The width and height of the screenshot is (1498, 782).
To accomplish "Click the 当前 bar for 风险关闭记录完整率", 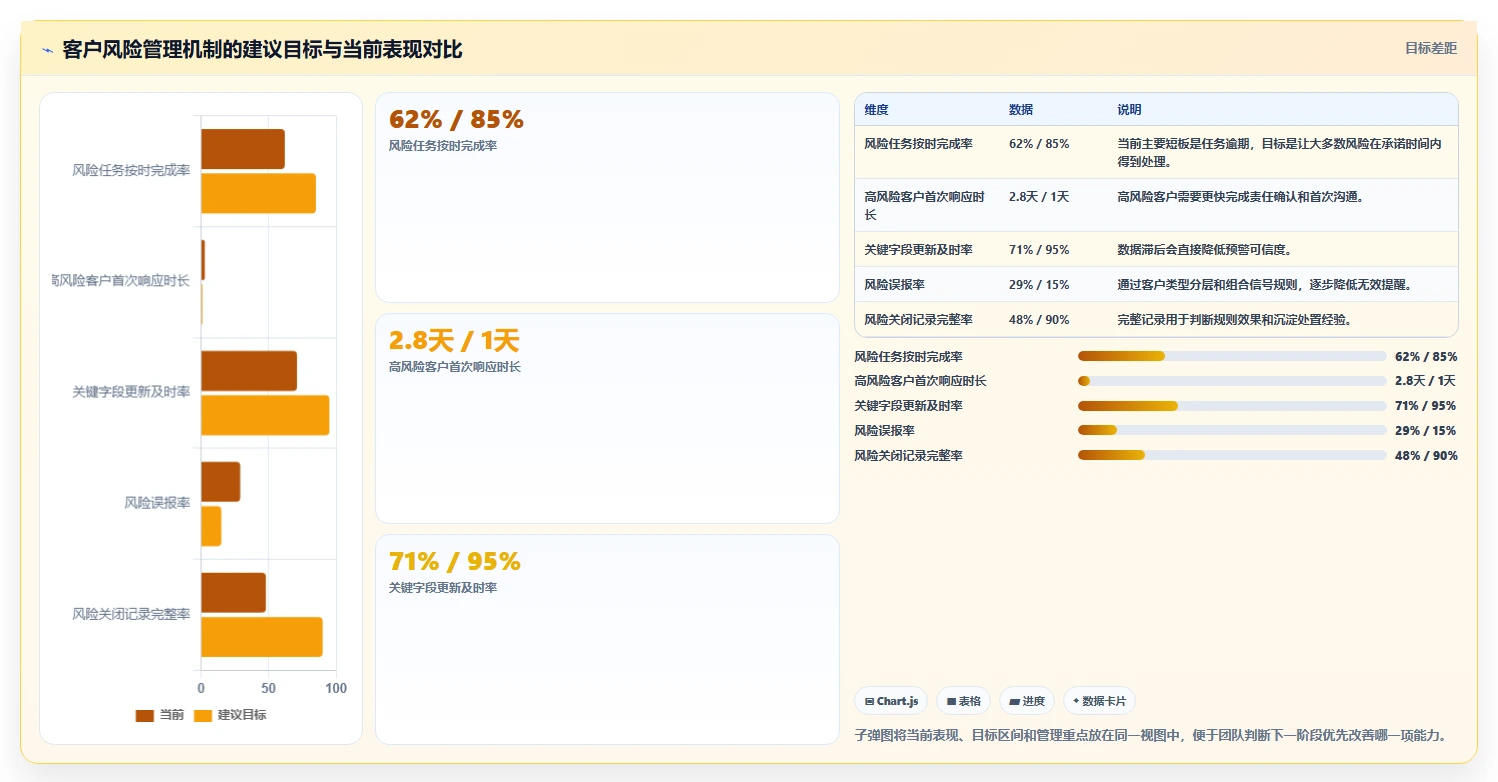I will point(233,593).
